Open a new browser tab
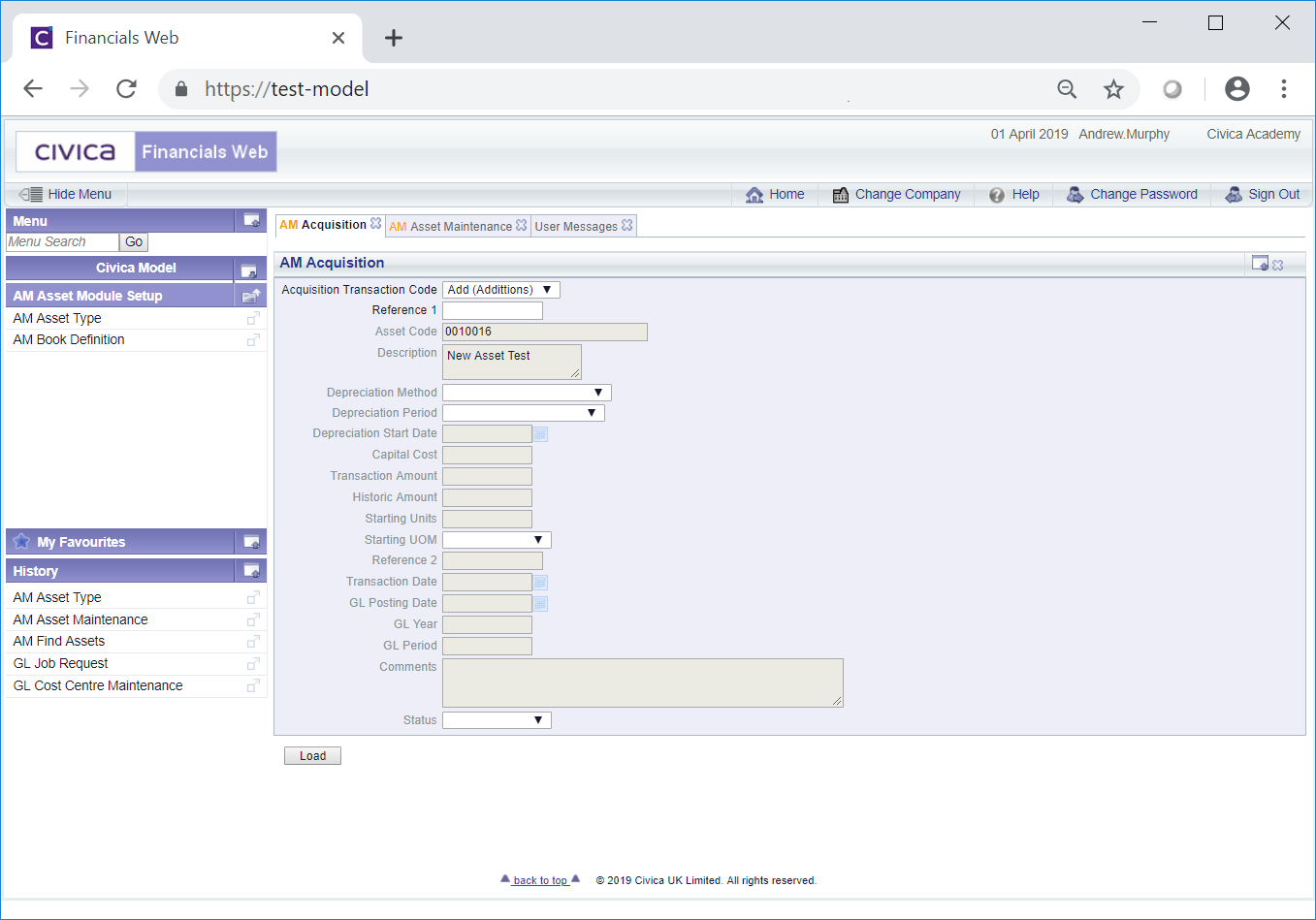This screenshot has width=1316, height=920. pyautogui.click(x=393, y=38)
